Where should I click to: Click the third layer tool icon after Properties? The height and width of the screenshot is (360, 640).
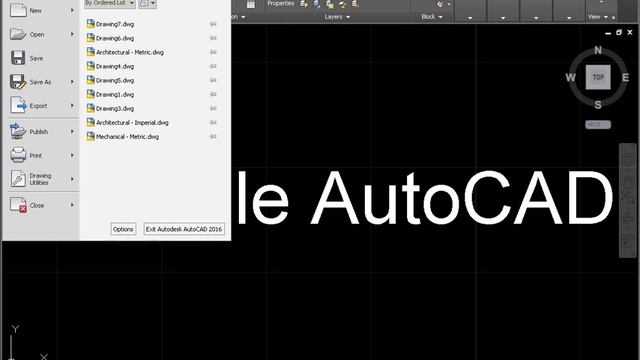pyautogui.click(x=330, y=4)
